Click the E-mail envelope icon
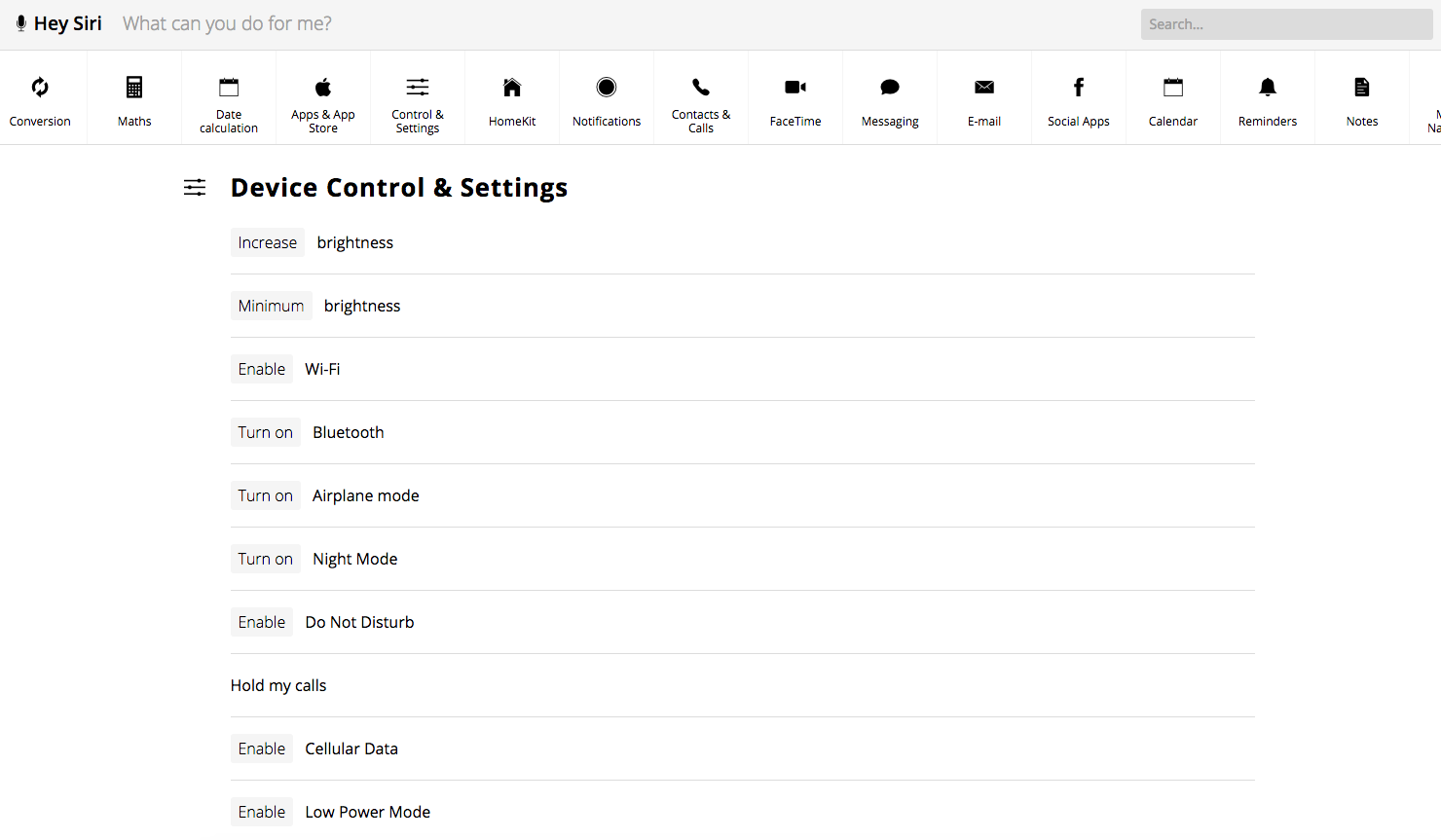The image size is (1441, 840). tap(984, 88)
